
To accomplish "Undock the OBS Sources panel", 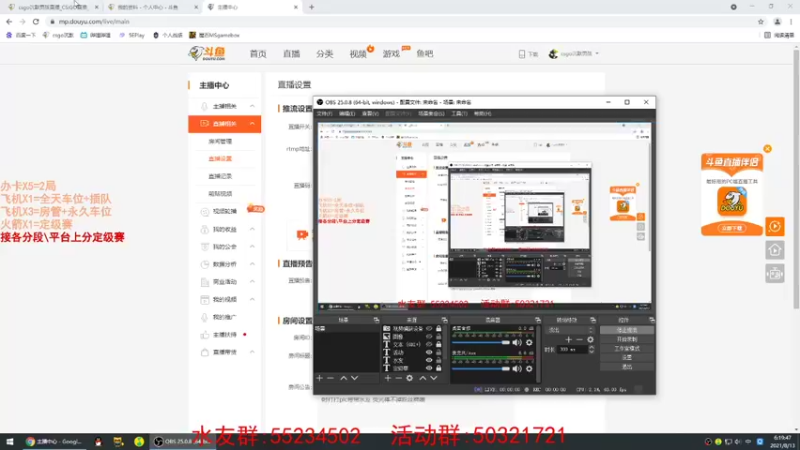I will point(444,320).
